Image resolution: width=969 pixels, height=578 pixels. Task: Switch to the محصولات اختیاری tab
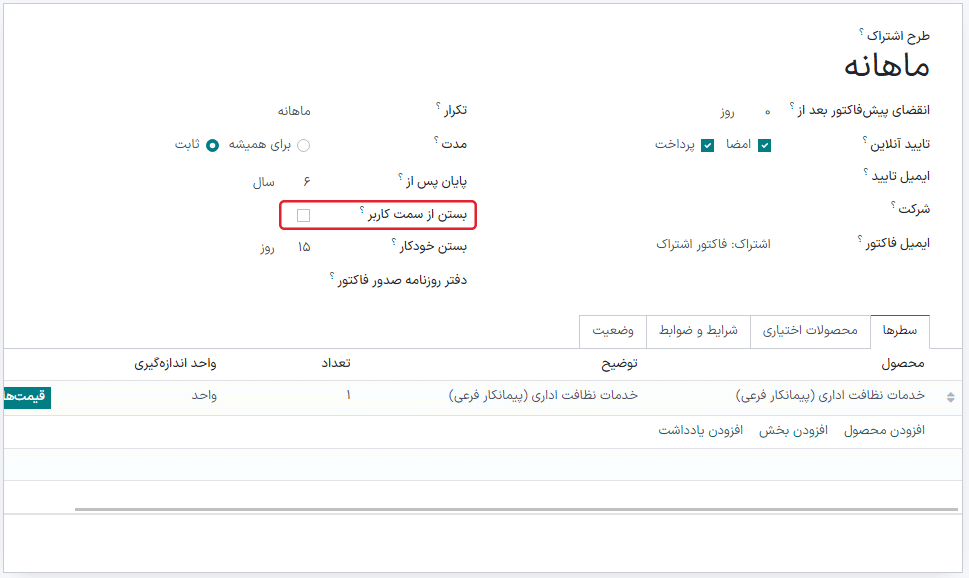(x=810, y=332)
